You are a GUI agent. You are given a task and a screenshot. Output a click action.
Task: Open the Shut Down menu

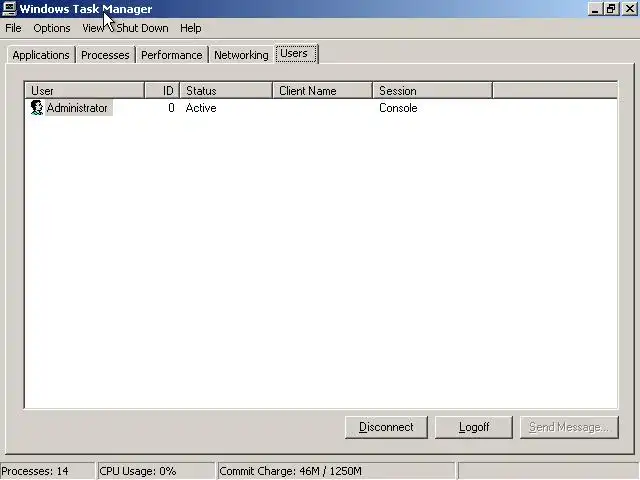(x=142, y=28)
